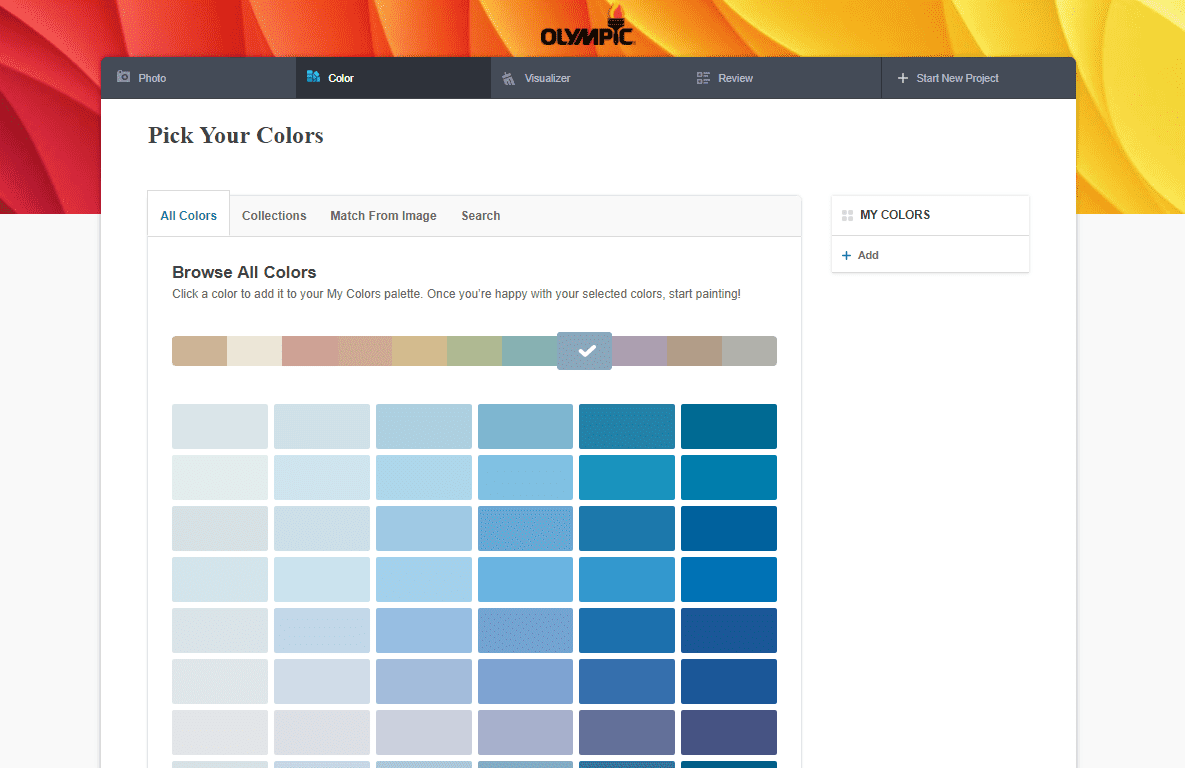This screenshot has width=1185, height=768.
Task: Click the 'Click a color to add' instruction text
Action: coord(456,294)
